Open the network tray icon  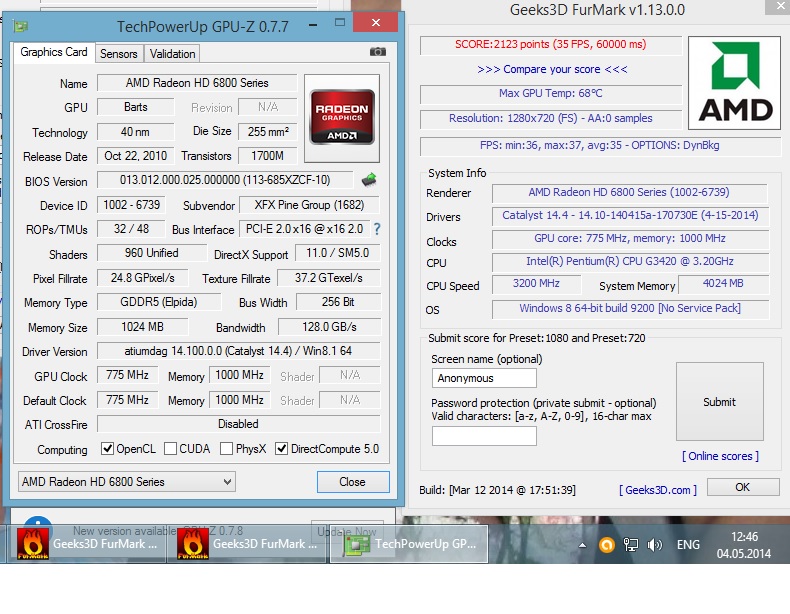pos(630,544)
